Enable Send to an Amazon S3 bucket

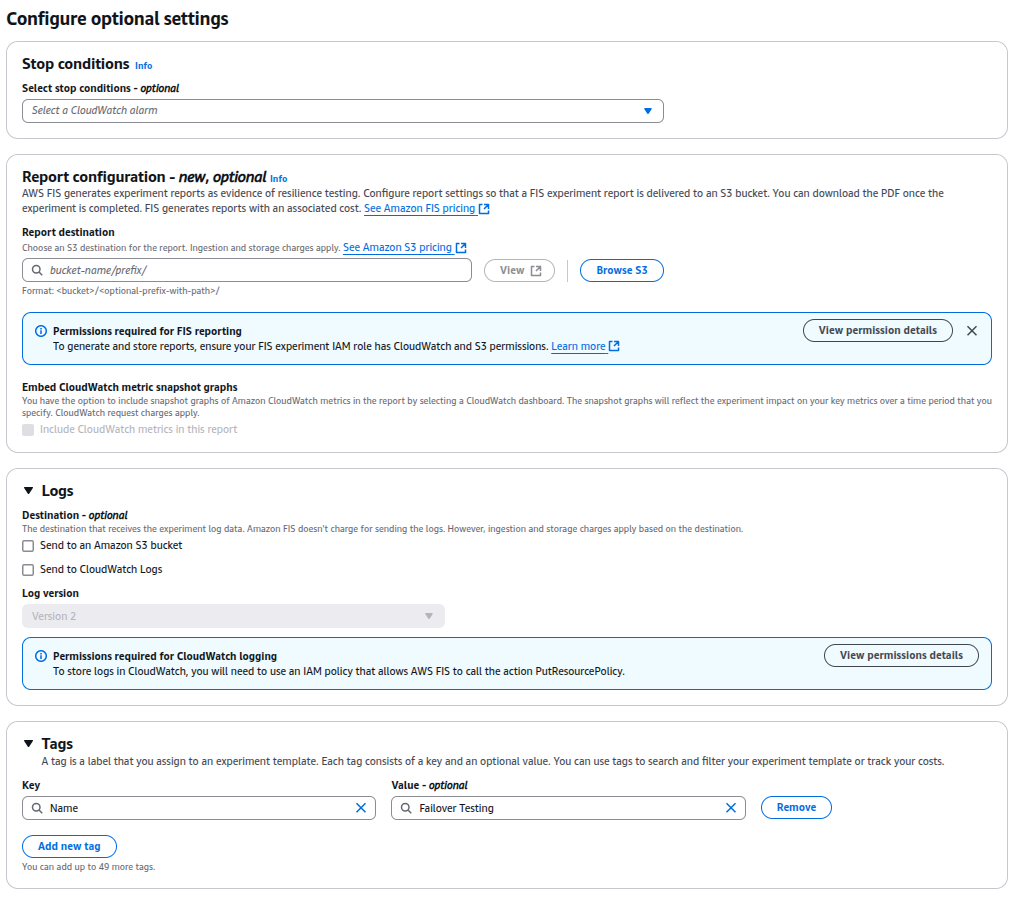coord(28,546)
